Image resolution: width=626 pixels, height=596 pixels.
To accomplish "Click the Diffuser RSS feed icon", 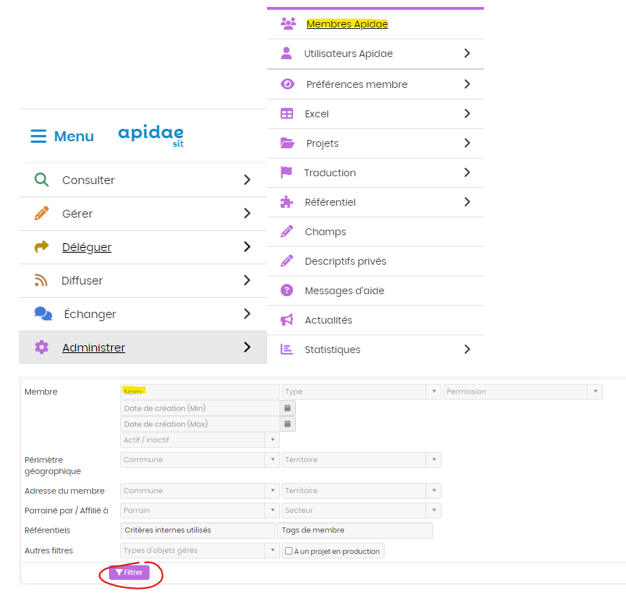I will 41,280.
